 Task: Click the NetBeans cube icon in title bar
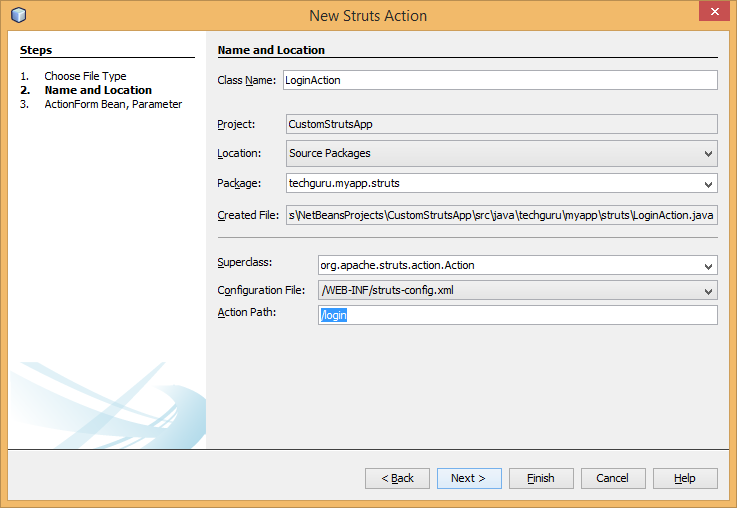[18, 16]
